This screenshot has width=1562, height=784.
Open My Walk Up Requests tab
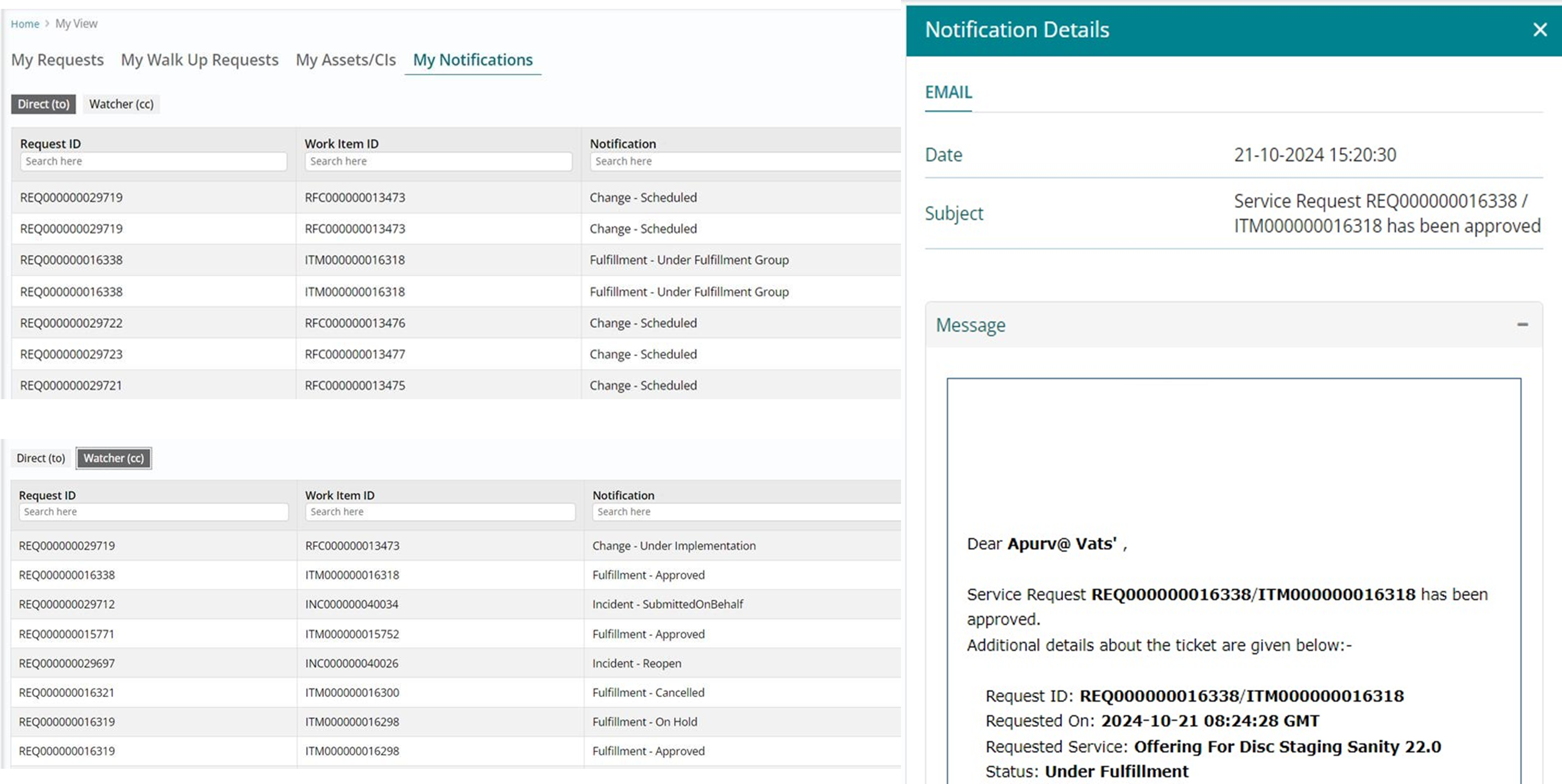(x=199, y=60)
